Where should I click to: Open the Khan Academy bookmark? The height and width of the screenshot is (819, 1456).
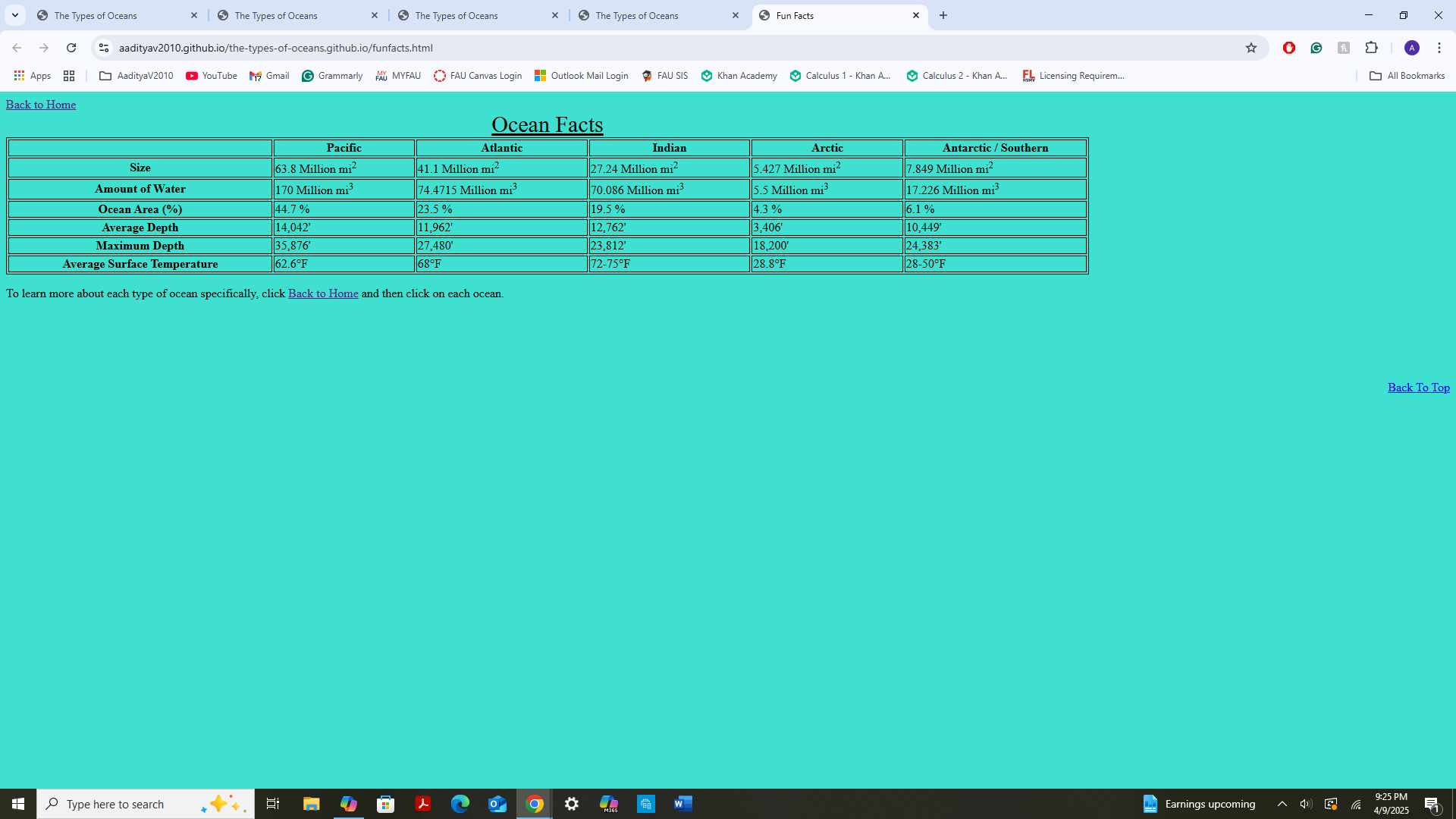click(739, 76)
